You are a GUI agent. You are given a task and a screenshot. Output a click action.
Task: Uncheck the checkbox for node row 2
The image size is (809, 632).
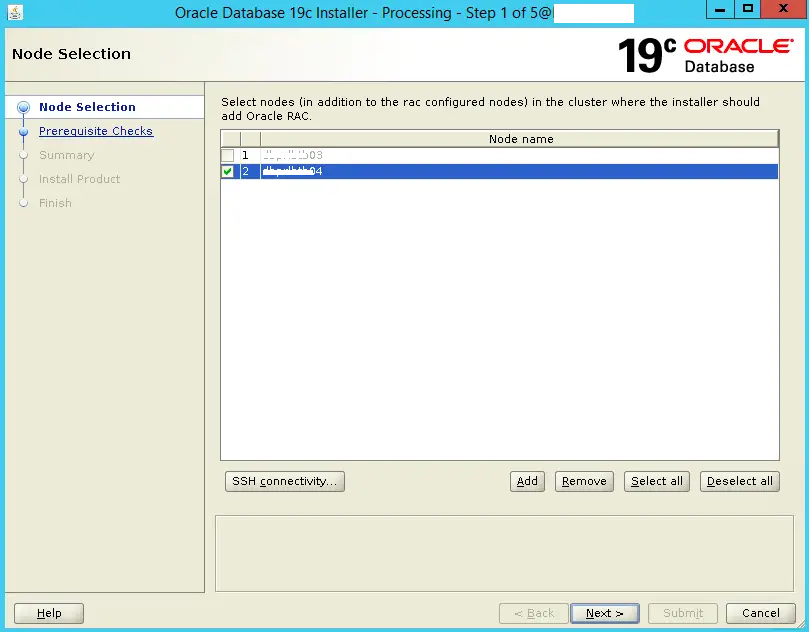(x=228, y=171)
